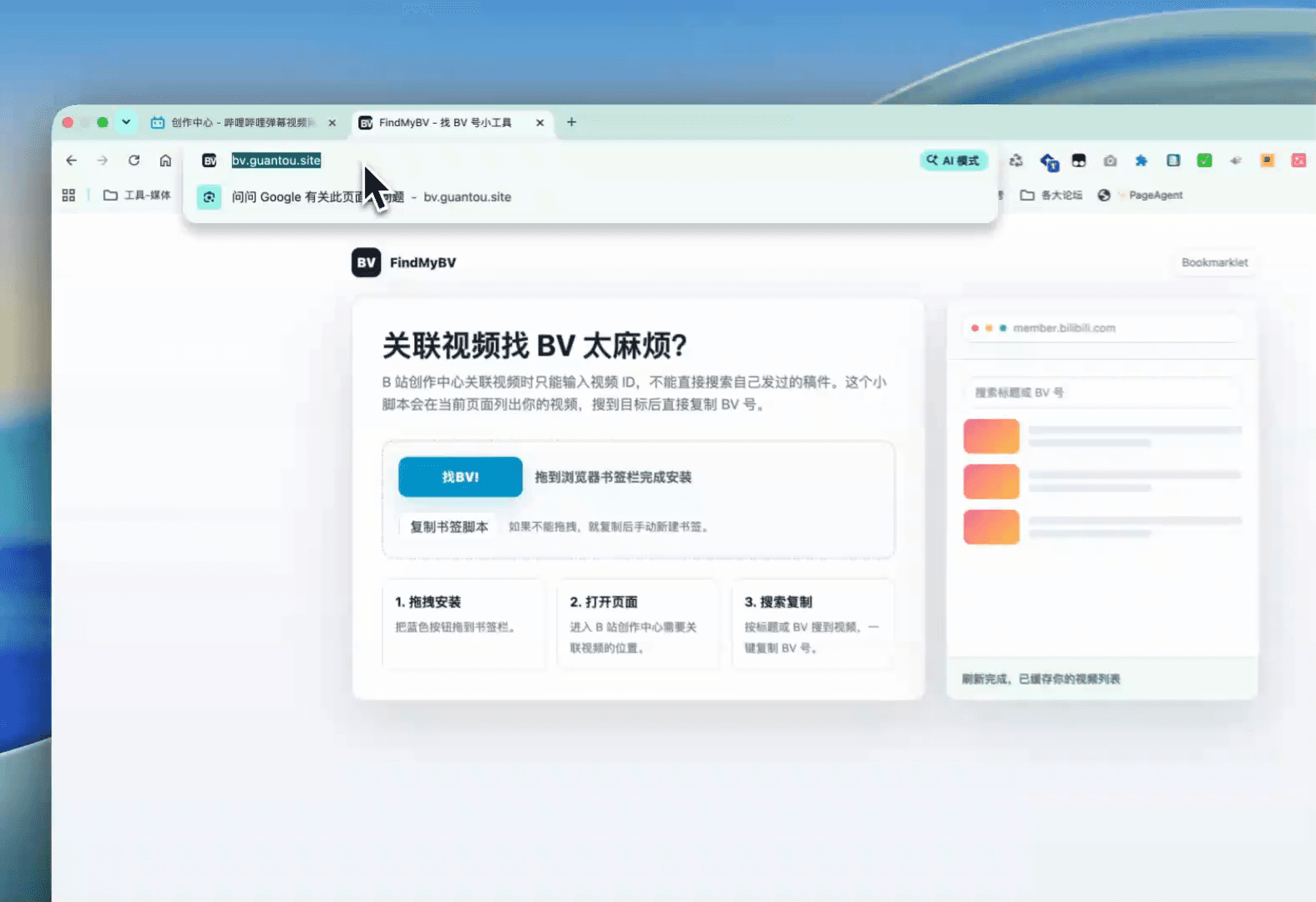Close the 创作中心 tab
This screenshot has height=902, width=1316.
tap(332, 123)
